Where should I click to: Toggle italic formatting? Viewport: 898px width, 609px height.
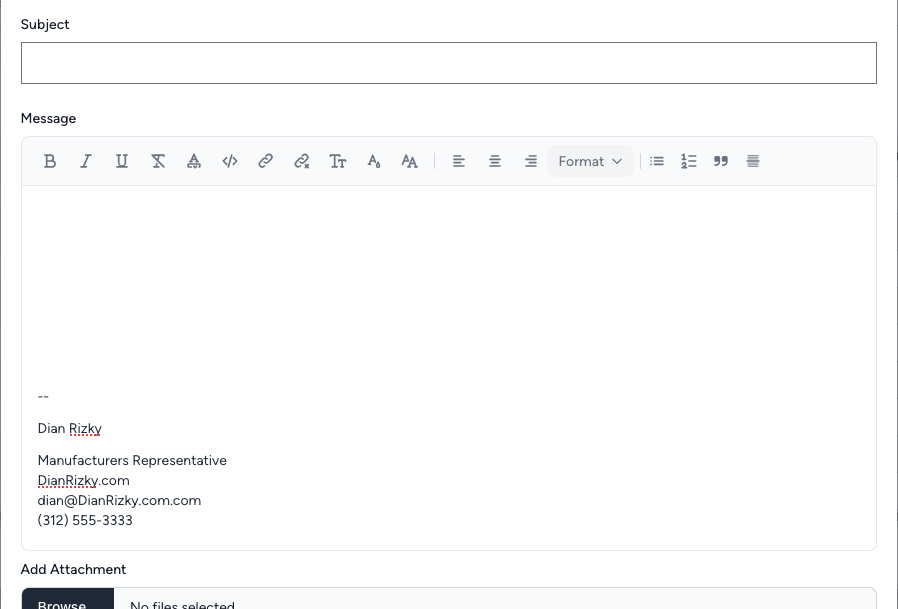pos(85,161)
